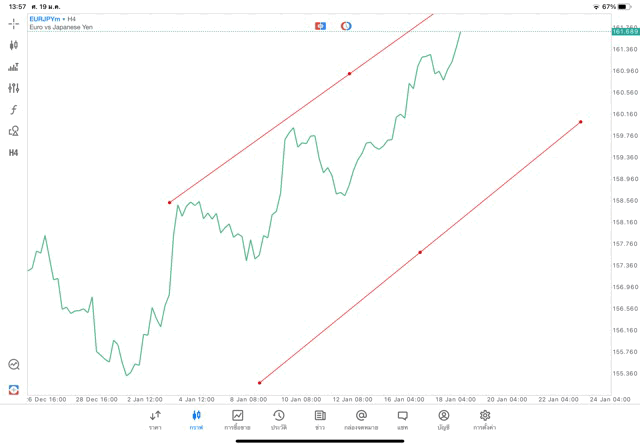This screenshot has width=640, height=447.
Task: Select the crosshair tool
Action: click(x=14, y=23)
